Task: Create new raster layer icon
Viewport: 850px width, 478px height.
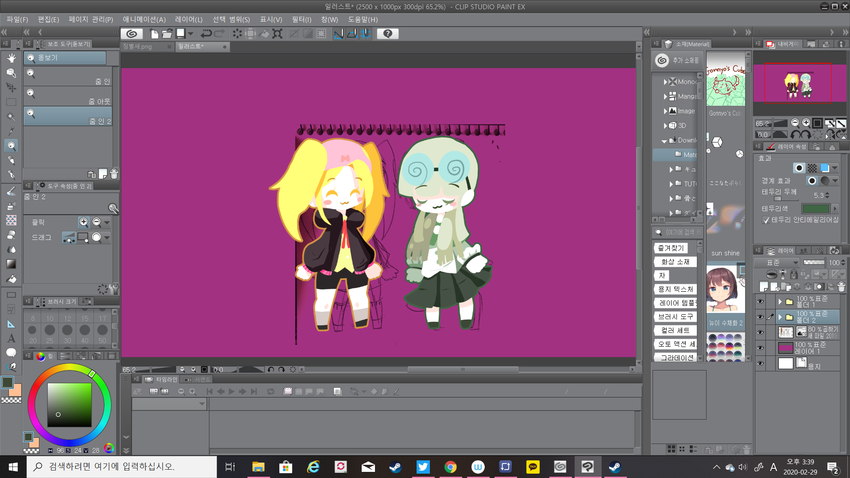Action: pos(764,286)
